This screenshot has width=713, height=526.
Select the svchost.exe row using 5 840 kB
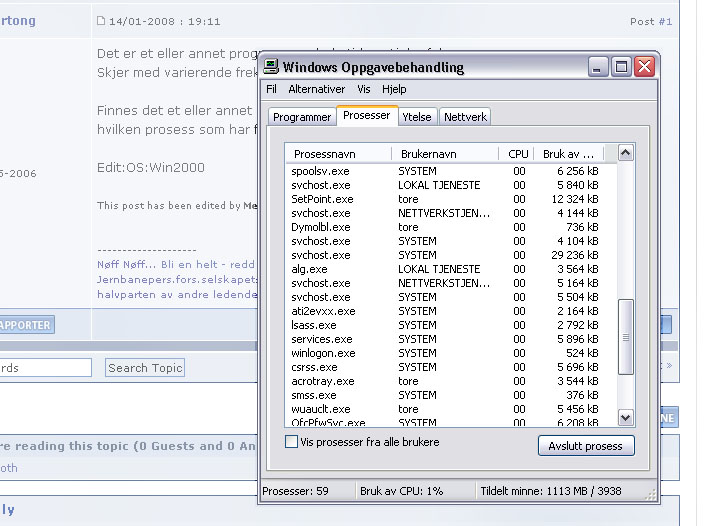(x=451, y=185)
